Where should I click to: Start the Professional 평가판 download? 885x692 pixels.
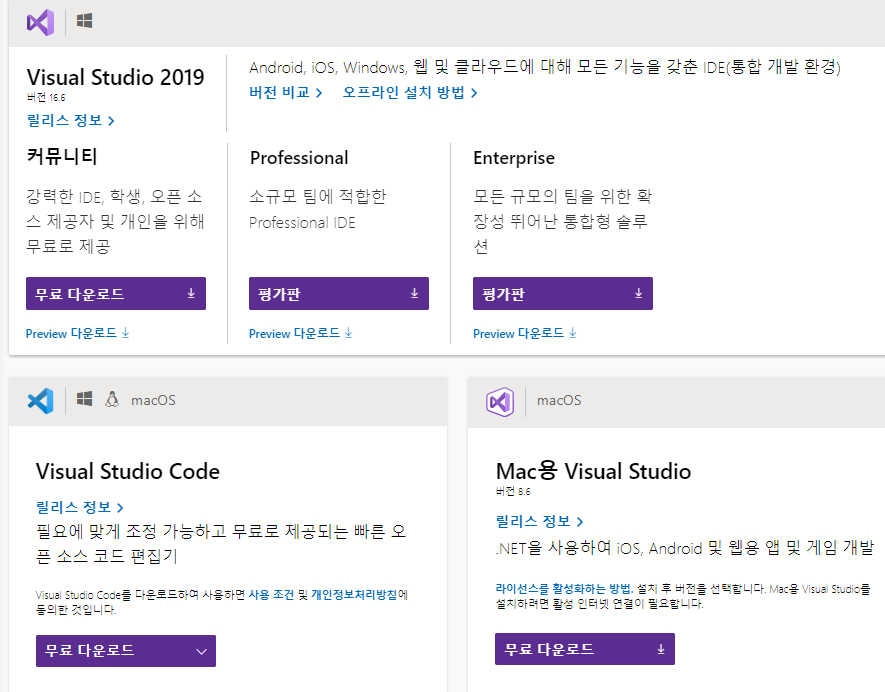(x=339, y=294)
